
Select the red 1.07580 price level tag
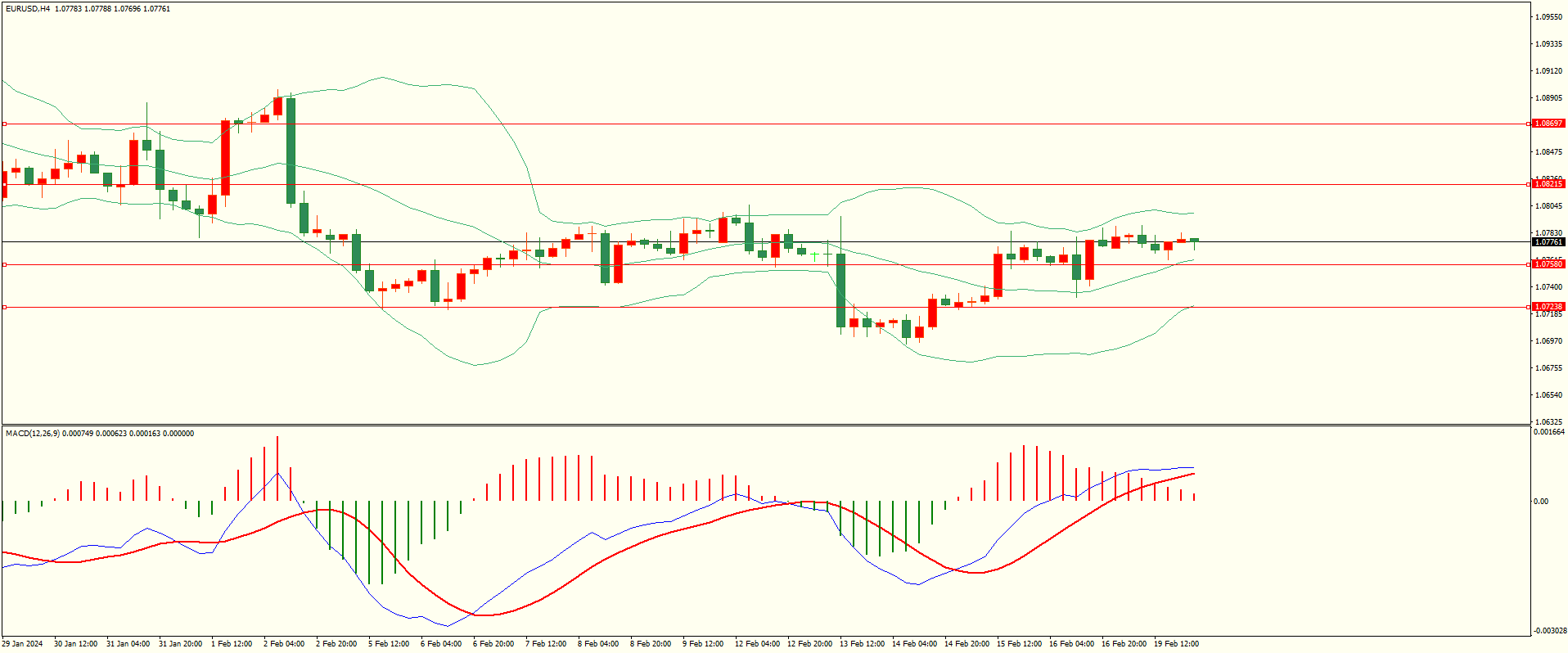click(1548, 264)
